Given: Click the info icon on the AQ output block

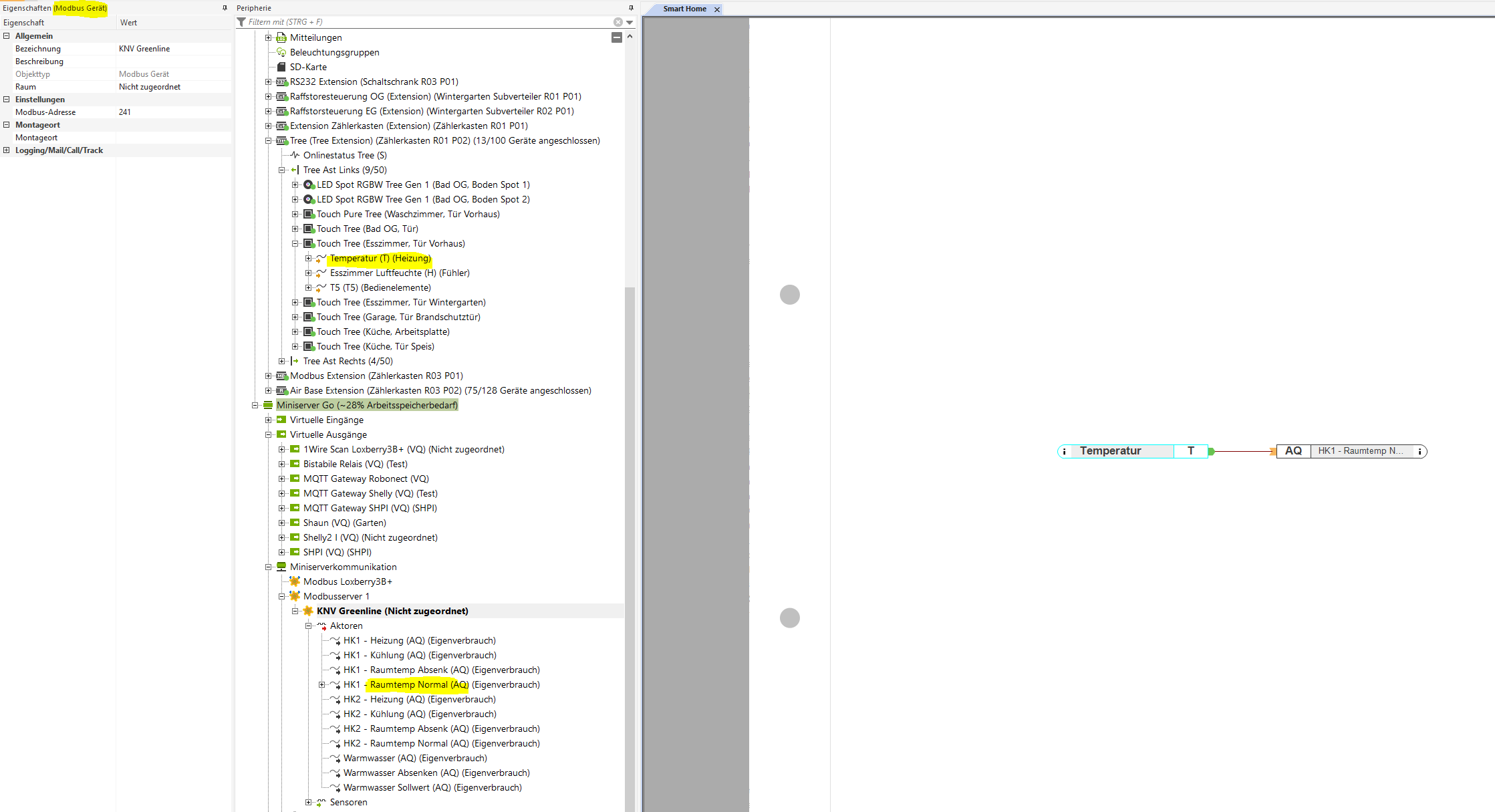Looking at the screenshot, I should (x=1420, y=452).
